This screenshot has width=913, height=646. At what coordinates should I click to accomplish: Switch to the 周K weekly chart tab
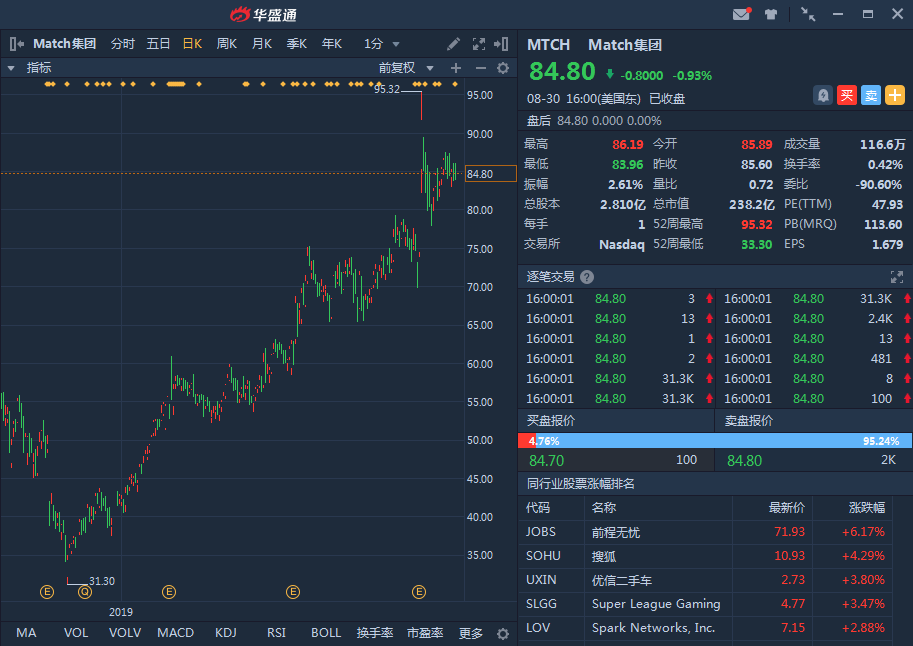pyautogui.click(x=227, y=44)
